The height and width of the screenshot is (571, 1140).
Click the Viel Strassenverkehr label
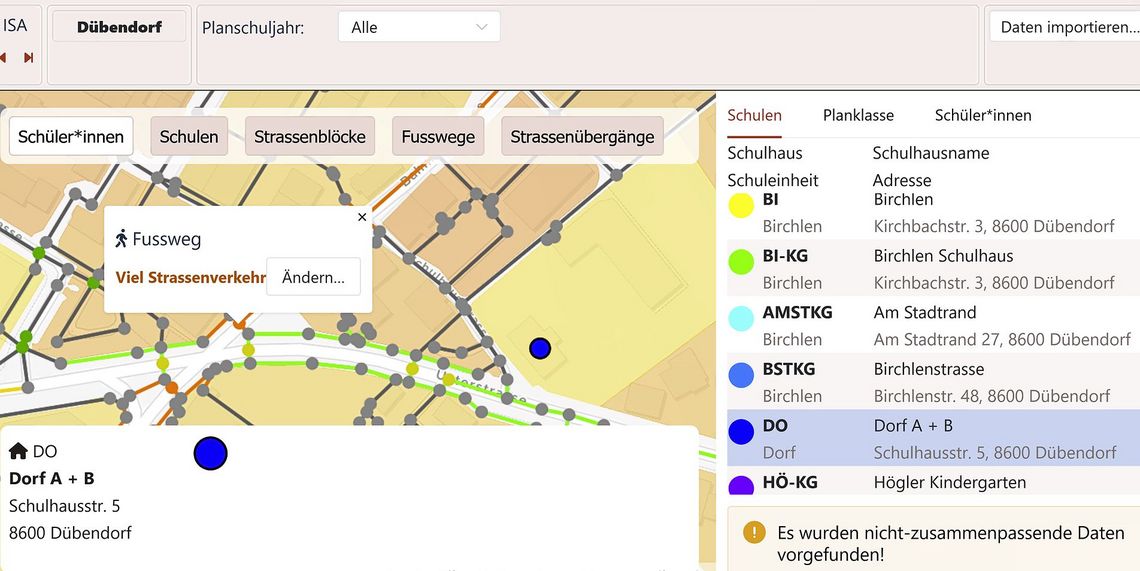click(x=190, y=277)
